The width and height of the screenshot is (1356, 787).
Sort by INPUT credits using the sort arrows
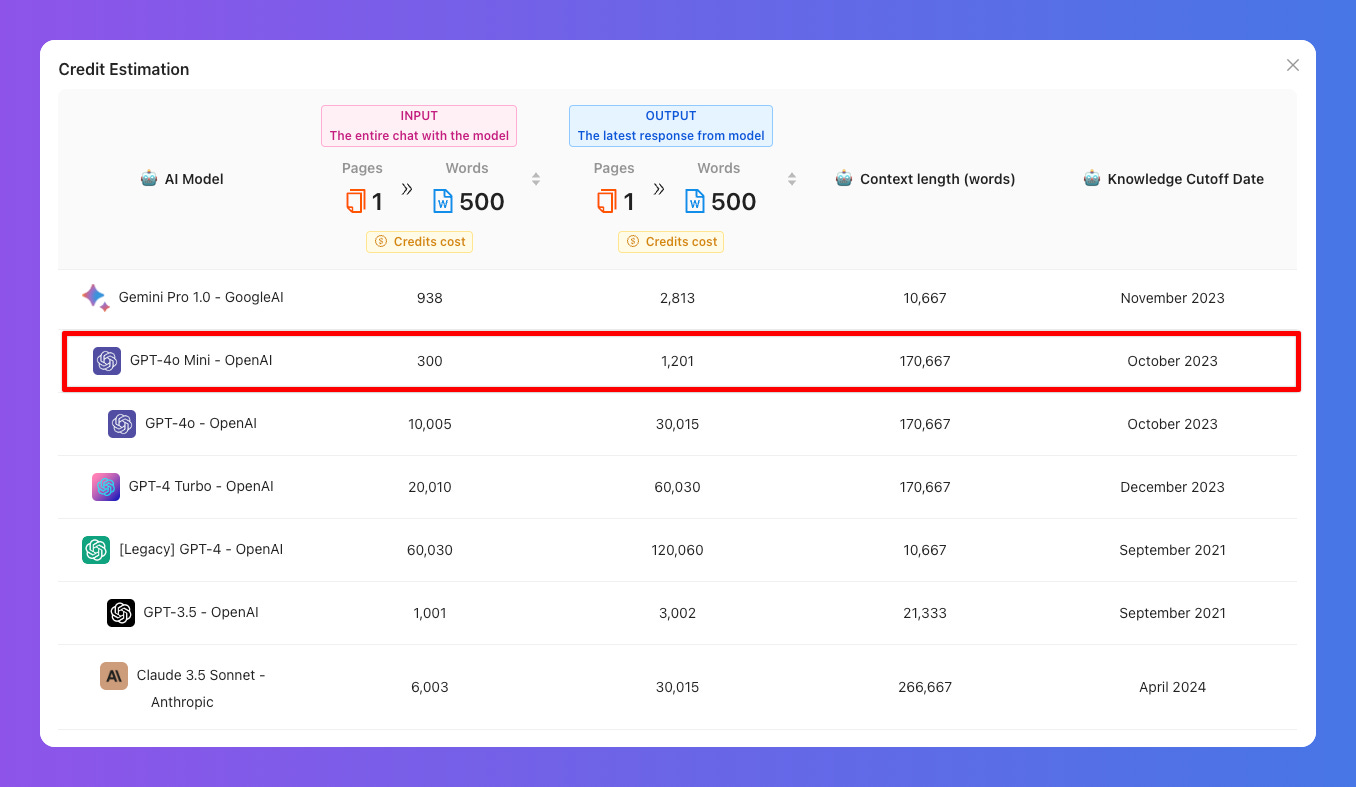click(536, 179)
